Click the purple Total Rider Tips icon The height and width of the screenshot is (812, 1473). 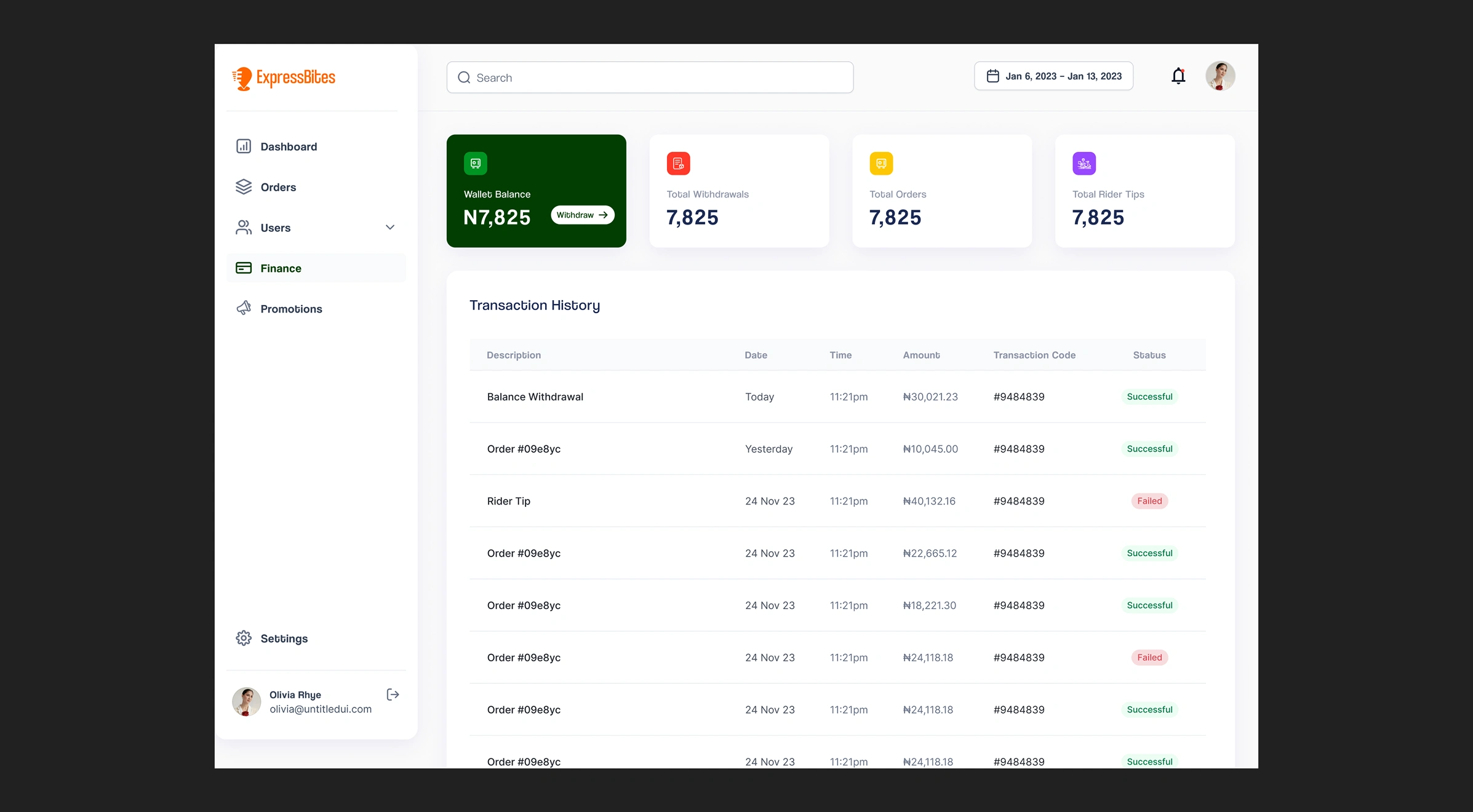[x=1084, y=164]
